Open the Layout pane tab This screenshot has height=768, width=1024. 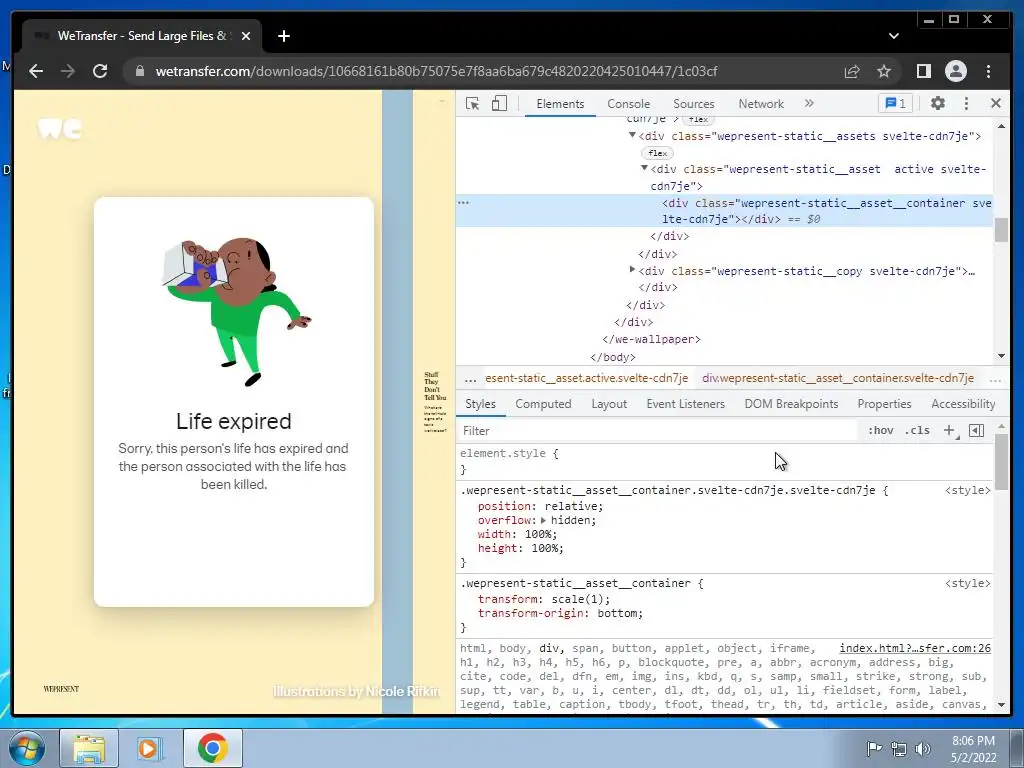coord(609,404)
